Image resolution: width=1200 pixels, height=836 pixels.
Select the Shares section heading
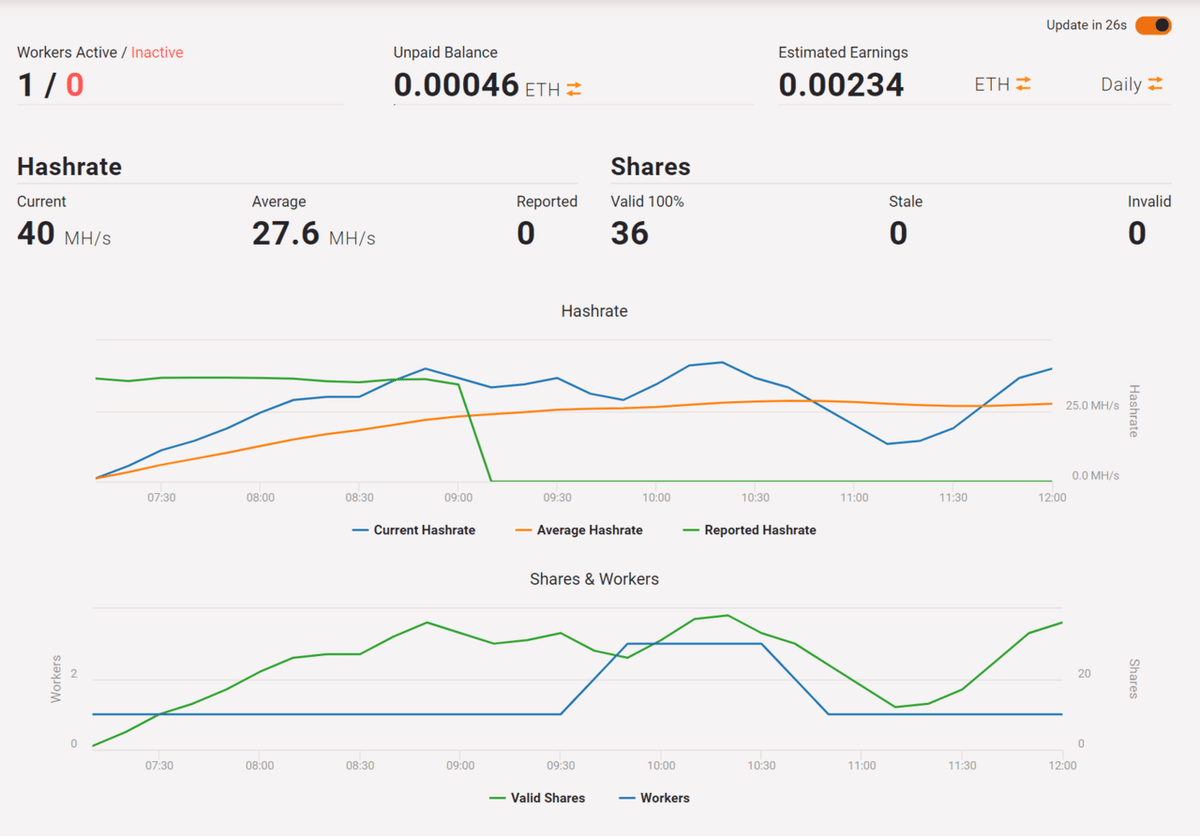(x=651, y=166)
